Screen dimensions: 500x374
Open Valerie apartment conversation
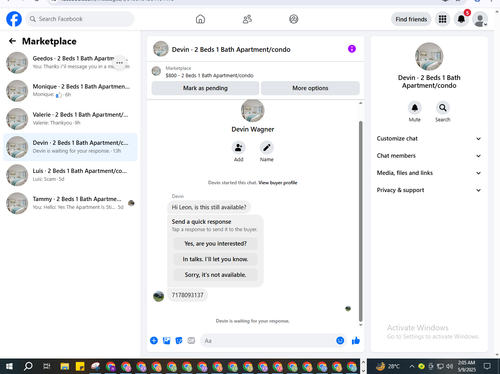[70, 119]
